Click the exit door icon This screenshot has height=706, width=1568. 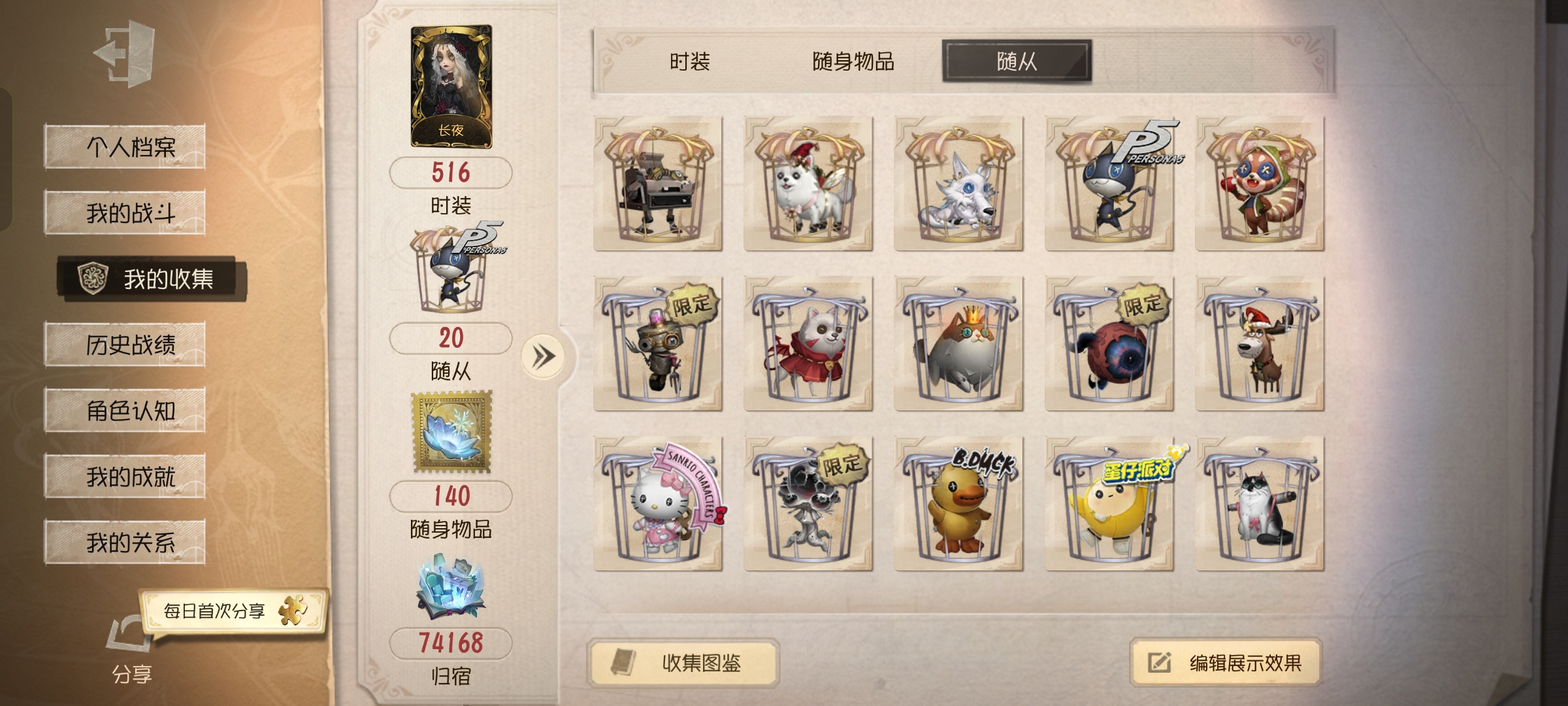(125, 53)
